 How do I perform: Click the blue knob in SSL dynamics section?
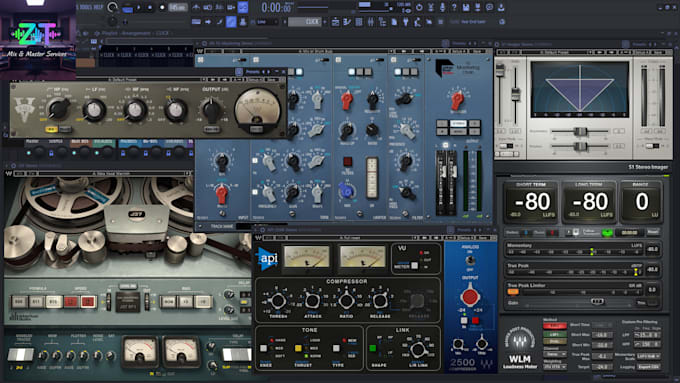click(346, 191)
